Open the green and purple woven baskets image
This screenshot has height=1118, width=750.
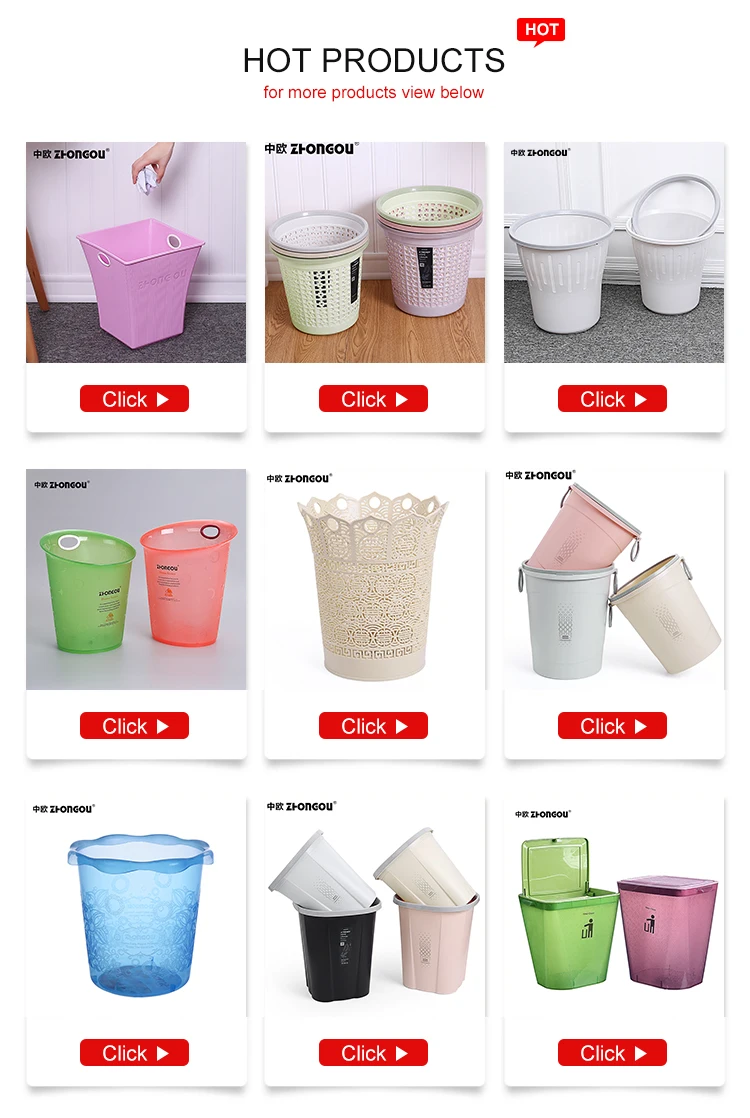click(375, 252)
